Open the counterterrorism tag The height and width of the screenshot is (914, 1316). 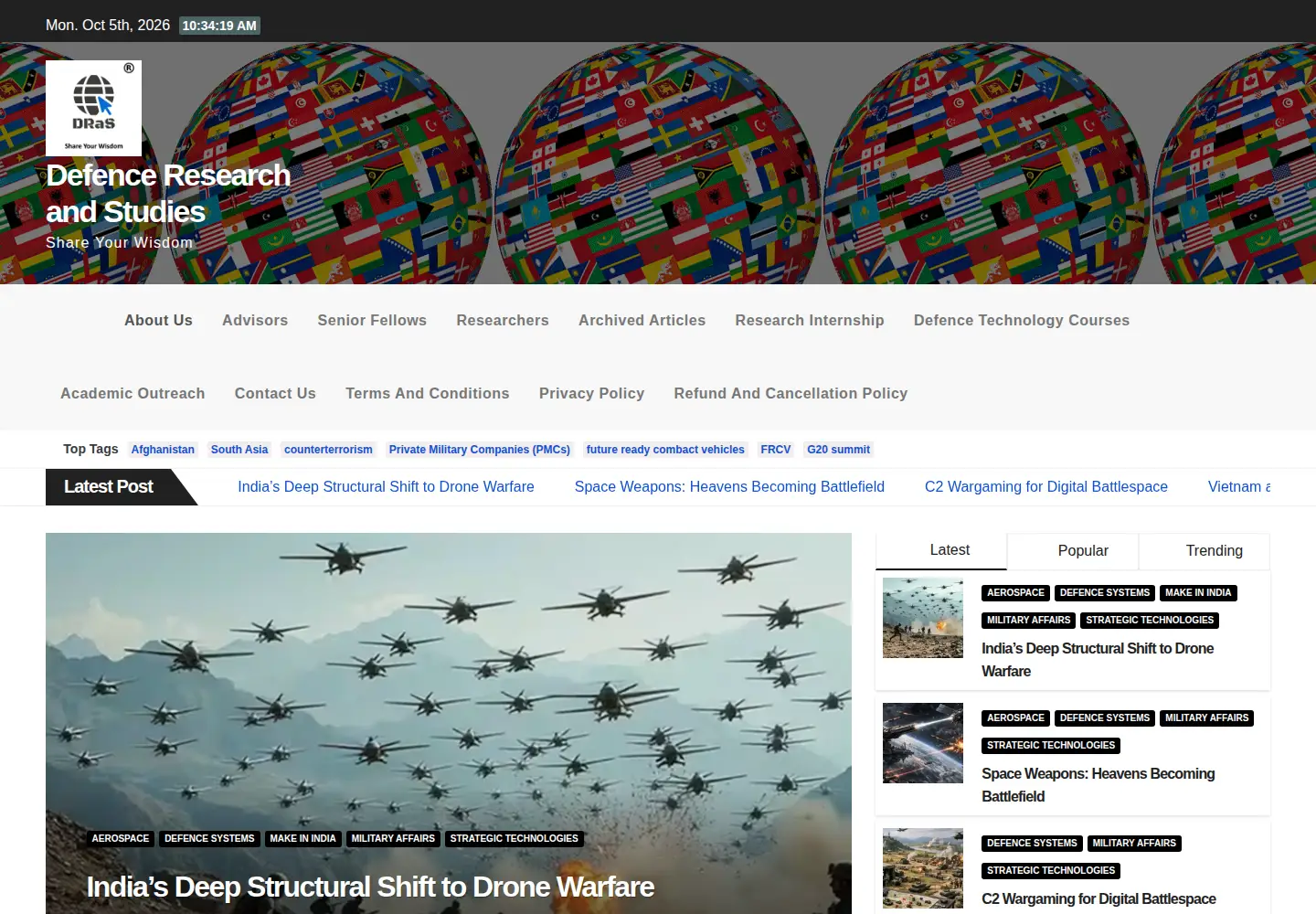328,450
